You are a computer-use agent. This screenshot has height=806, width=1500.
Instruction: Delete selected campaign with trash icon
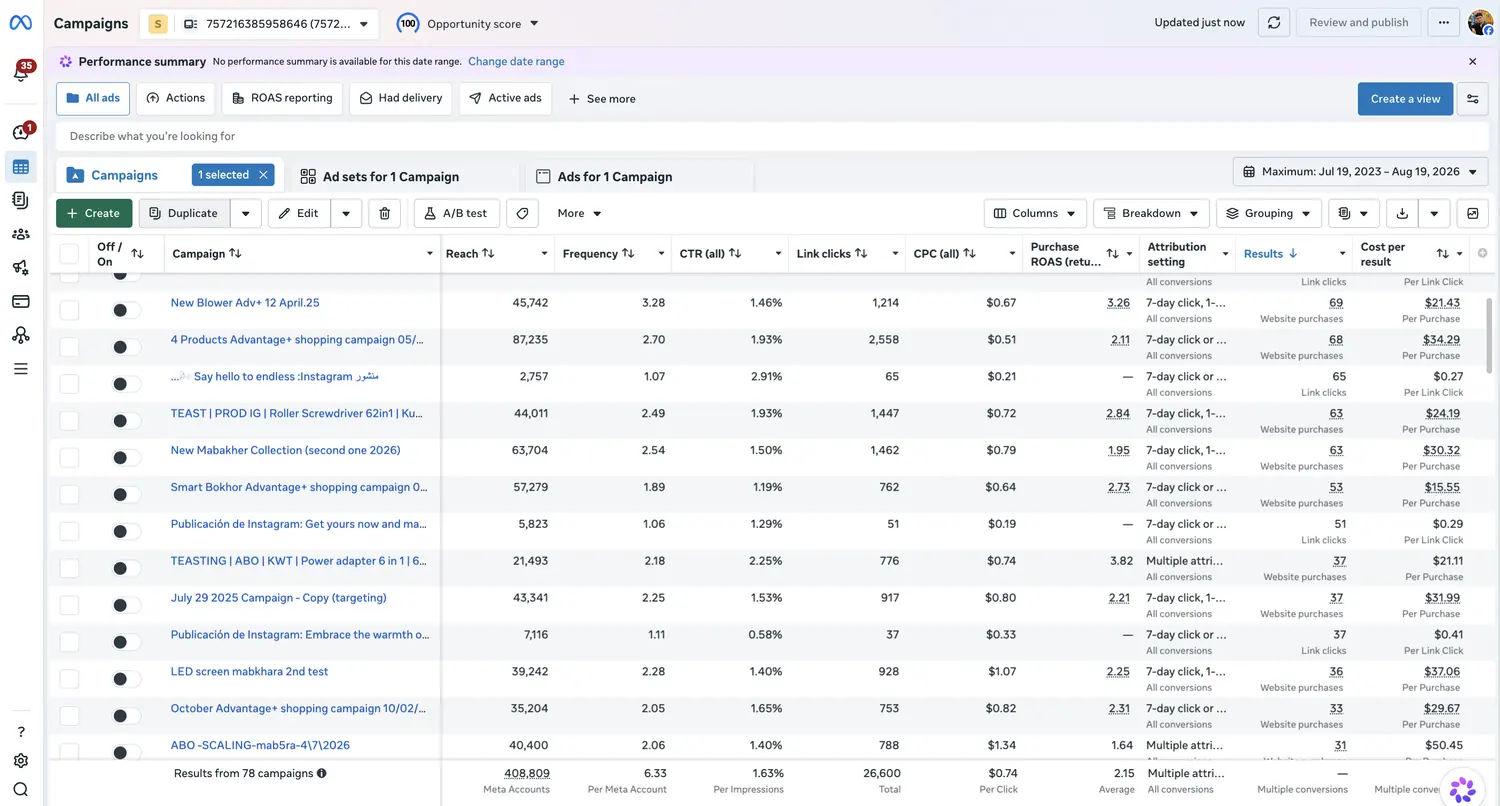[385, 213]
